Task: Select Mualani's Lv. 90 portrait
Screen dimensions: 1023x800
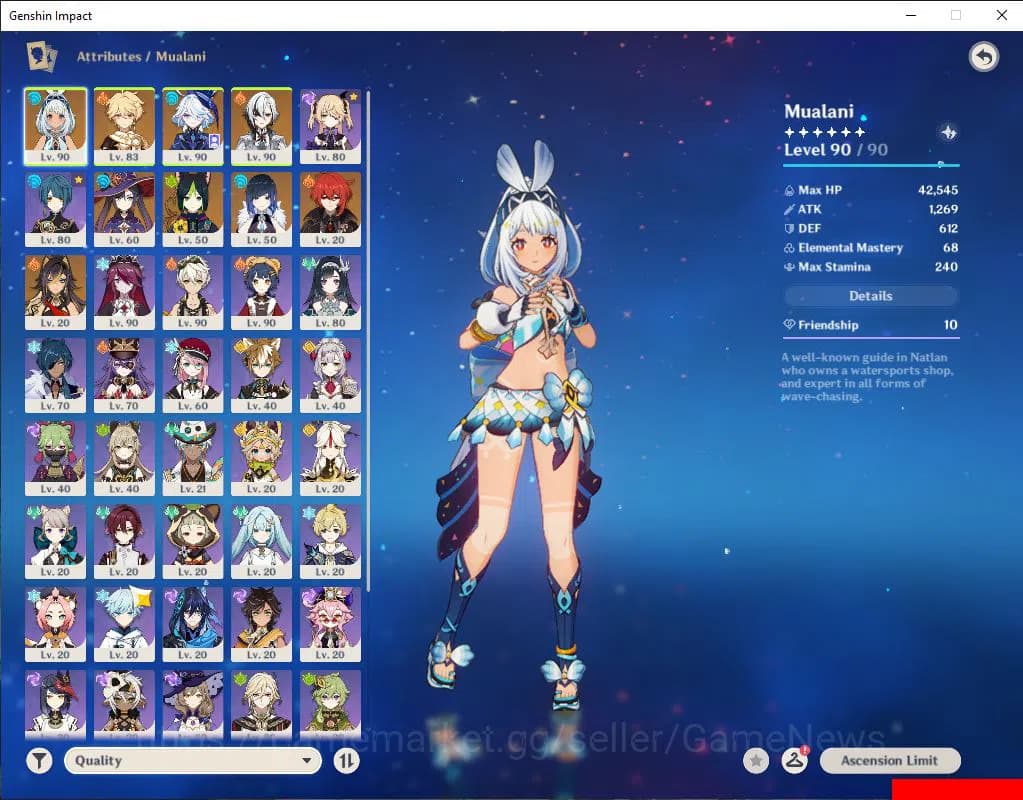Action: point(55,127)
